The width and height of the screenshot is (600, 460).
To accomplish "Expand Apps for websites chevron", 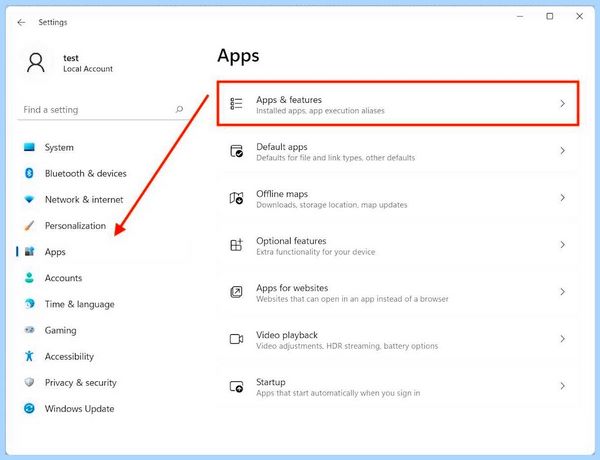I will [x=562, y=292].
